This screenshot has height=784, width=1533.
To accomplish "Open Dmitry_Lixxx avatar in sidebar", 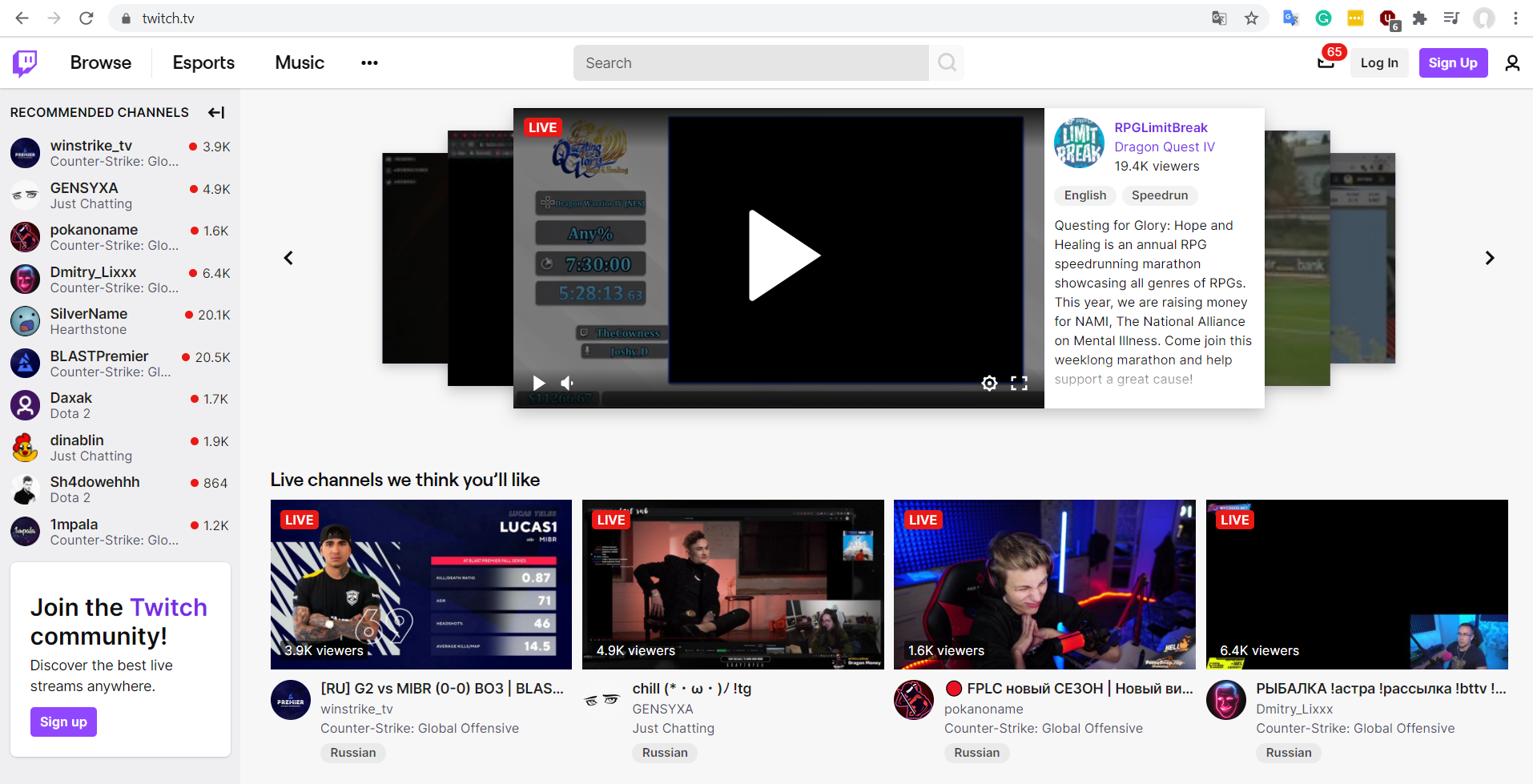I will [25, 279].
